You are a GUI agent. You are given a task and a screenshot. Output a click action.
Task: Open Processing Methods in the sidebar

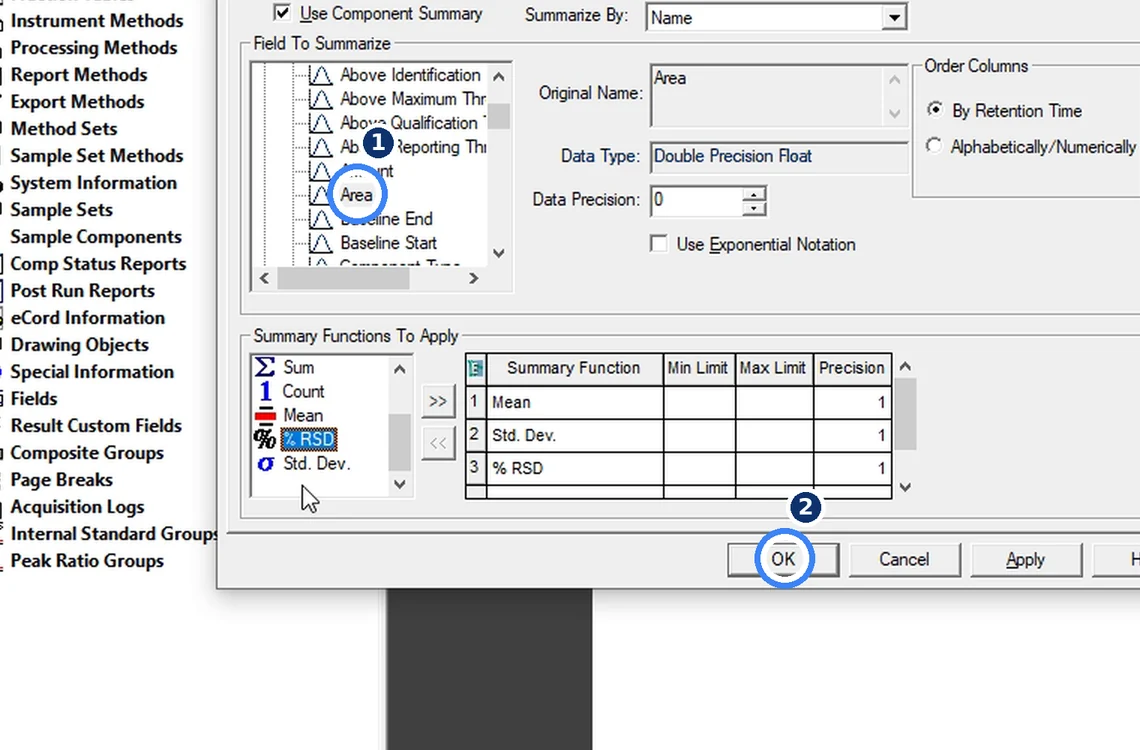(94, 47)
